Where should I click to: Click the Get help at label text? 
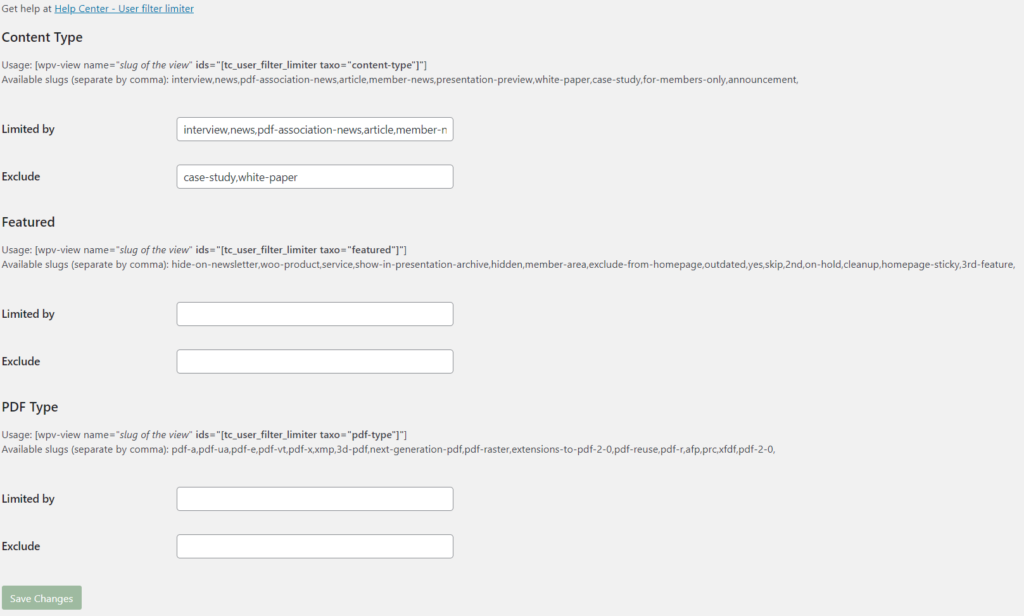coord(27,8)
